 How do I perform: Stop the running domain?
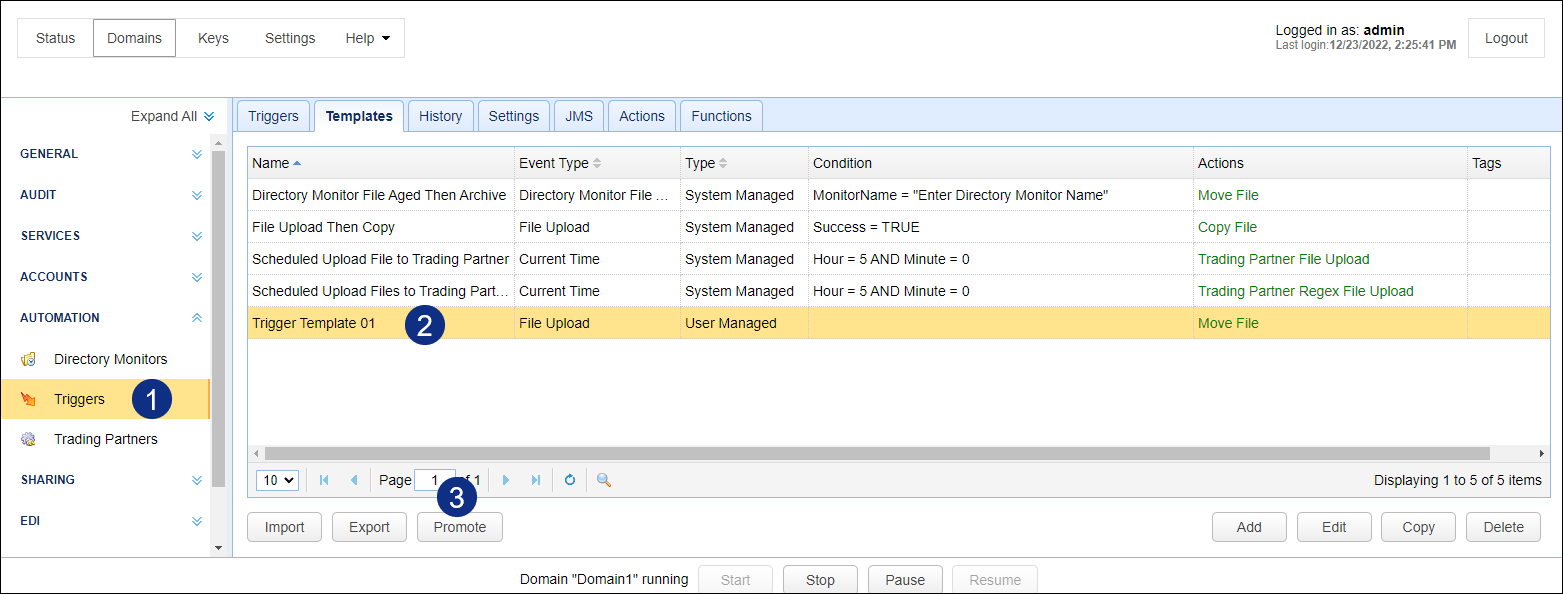[820, 580]
